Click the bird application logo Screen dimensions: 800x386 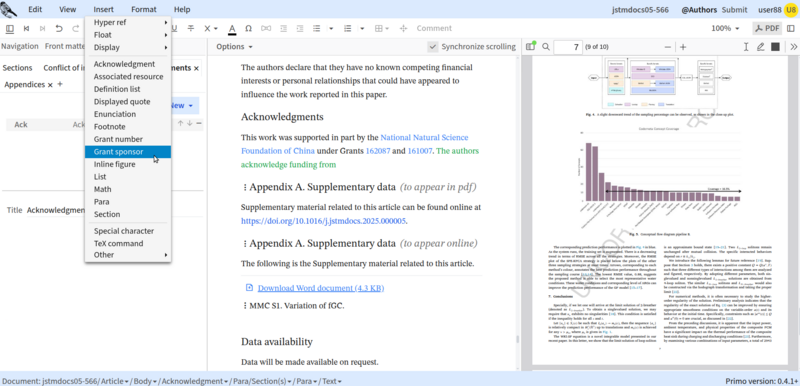click(9, 9)
